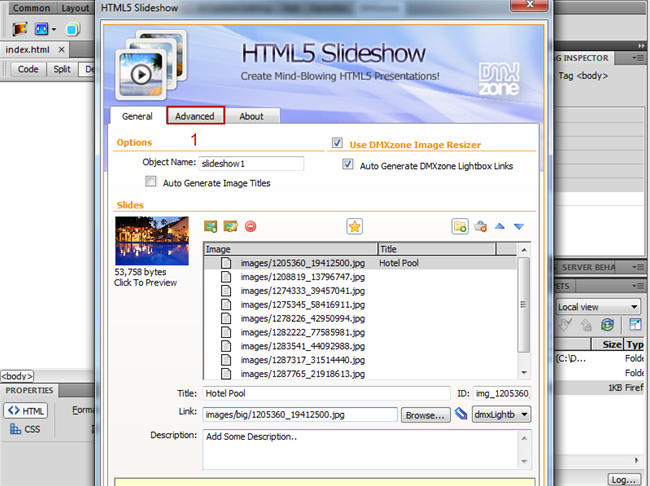Open the Local view dropdown
This screenshot has width=650, height=486.
coord(598,307)
